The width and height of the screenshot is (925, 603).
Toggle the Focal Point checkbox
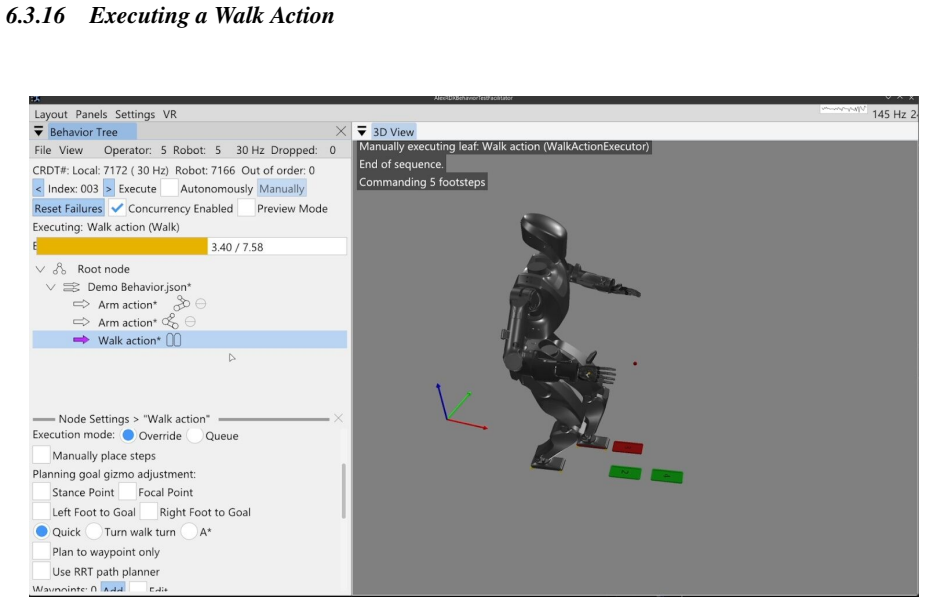coord(127,491)
